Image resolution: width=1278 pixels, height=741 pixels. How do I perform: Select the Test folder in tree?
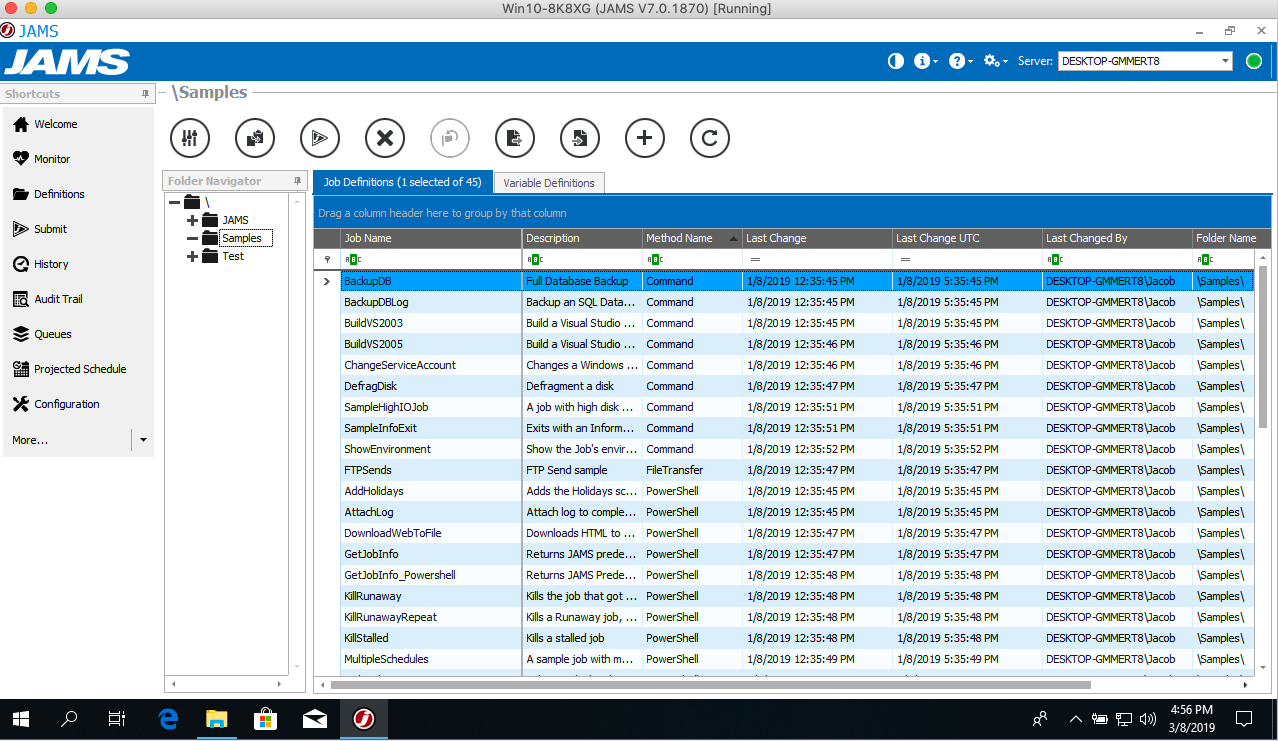coord(233,256)
